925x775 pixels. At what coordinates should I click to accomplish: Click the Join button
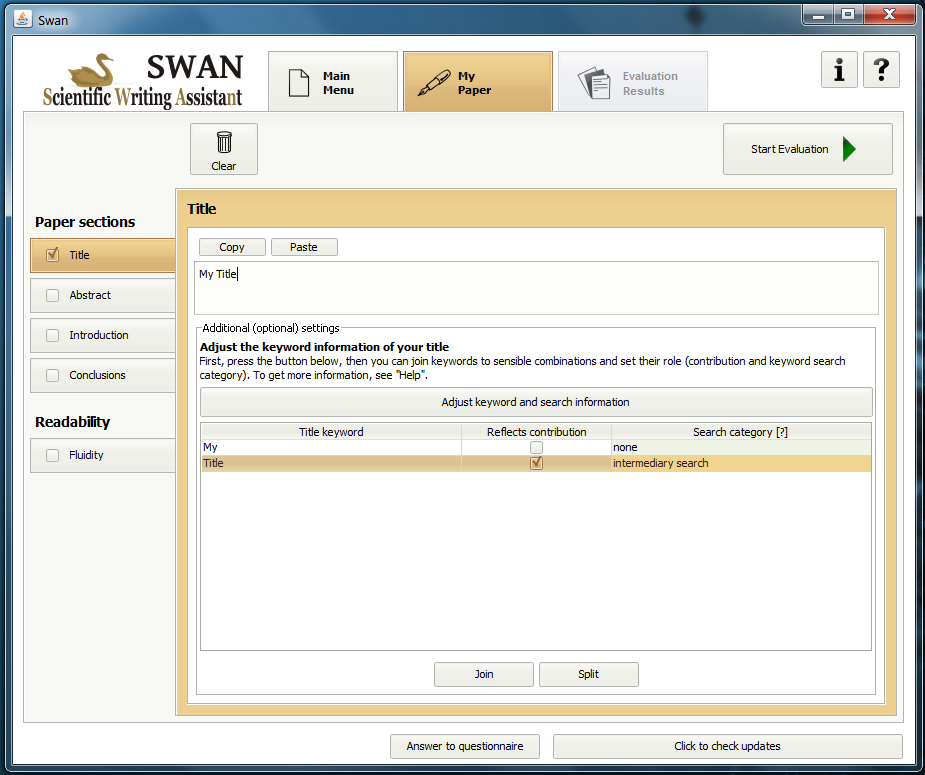(x=484, y=674)
